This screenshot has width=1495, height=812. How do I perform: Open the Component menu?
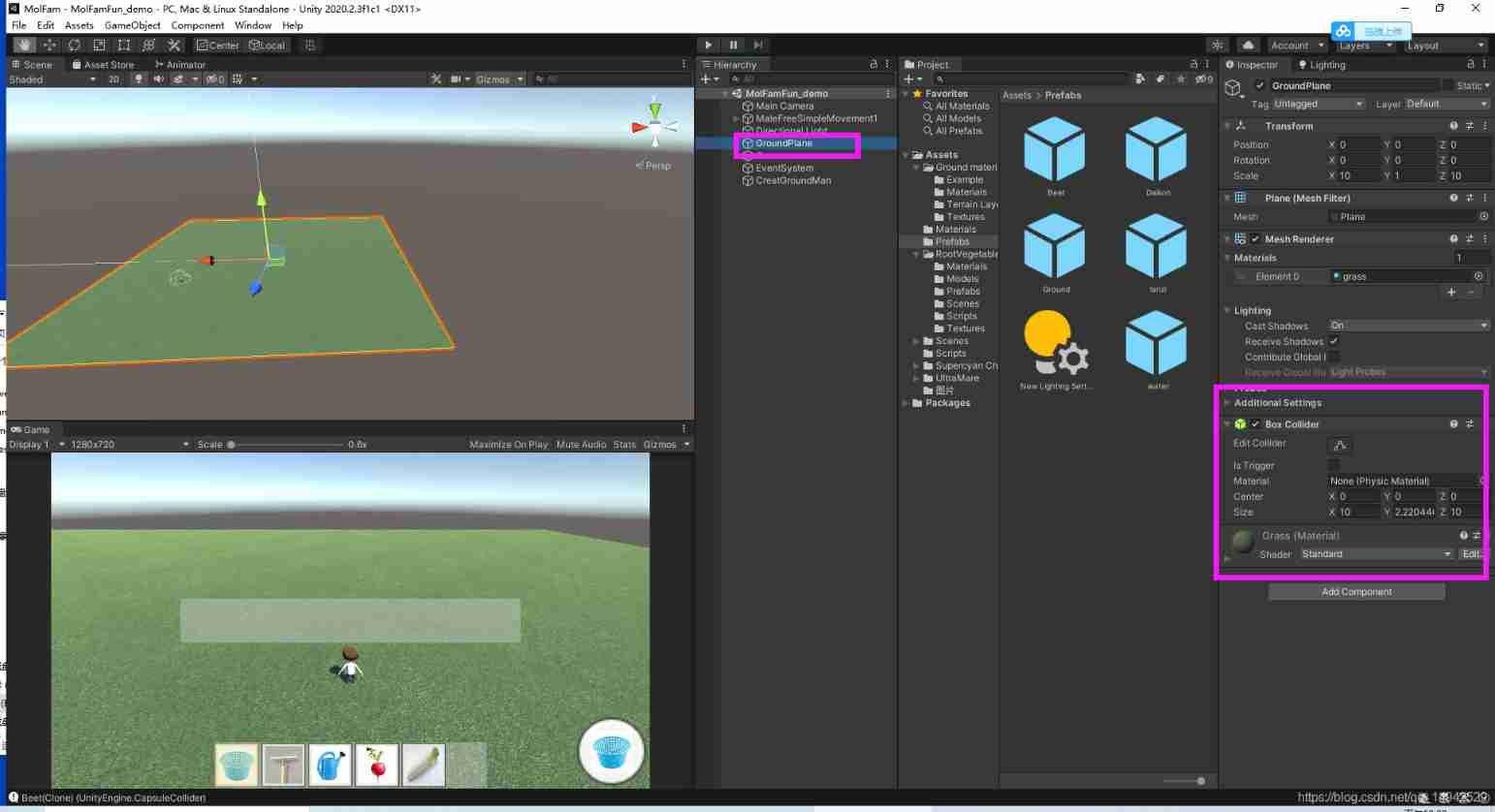(x=197, y=25)
